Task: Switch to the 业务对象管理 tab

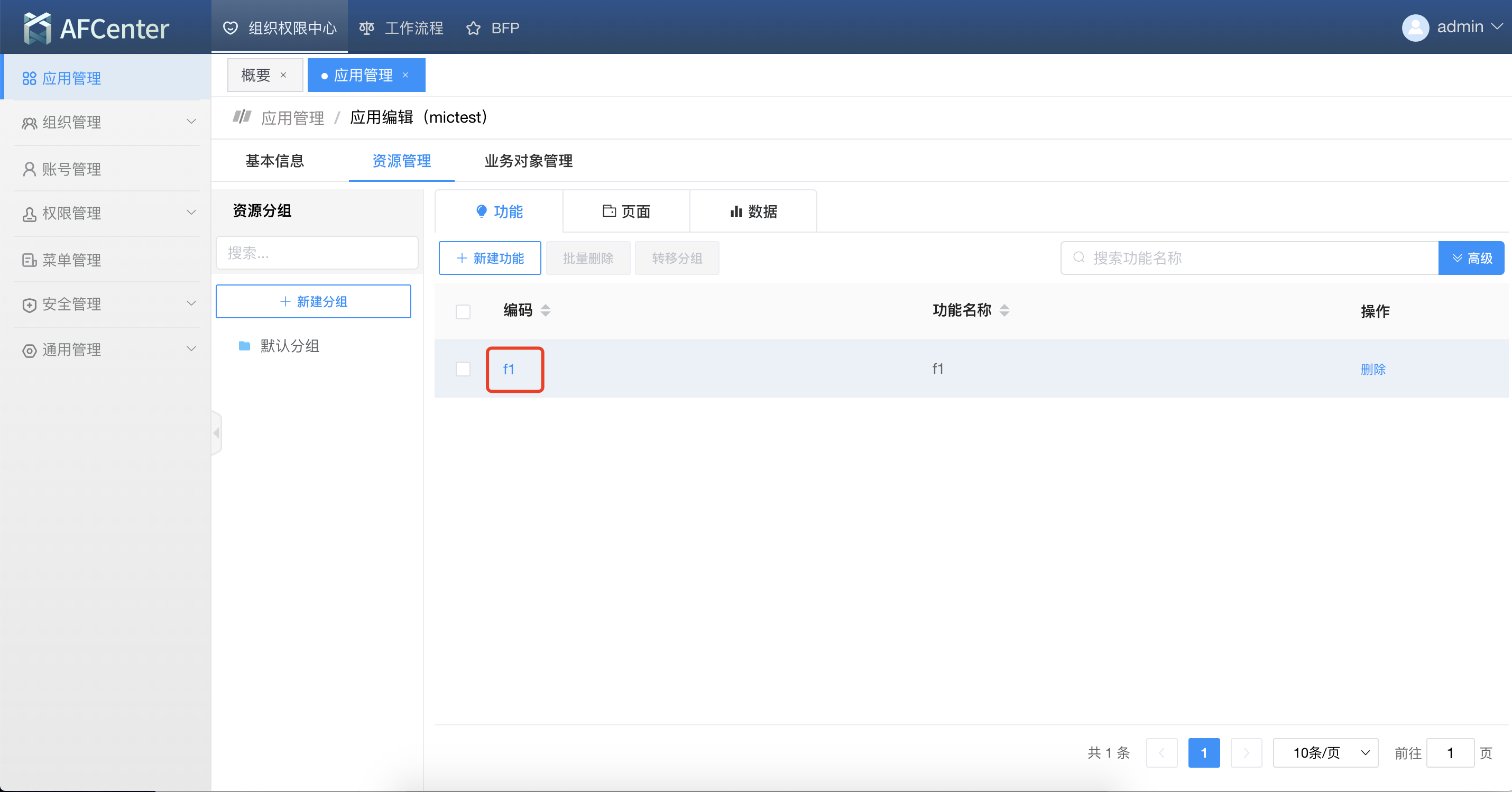Action: pyautogui.click(x=528, y=161)
